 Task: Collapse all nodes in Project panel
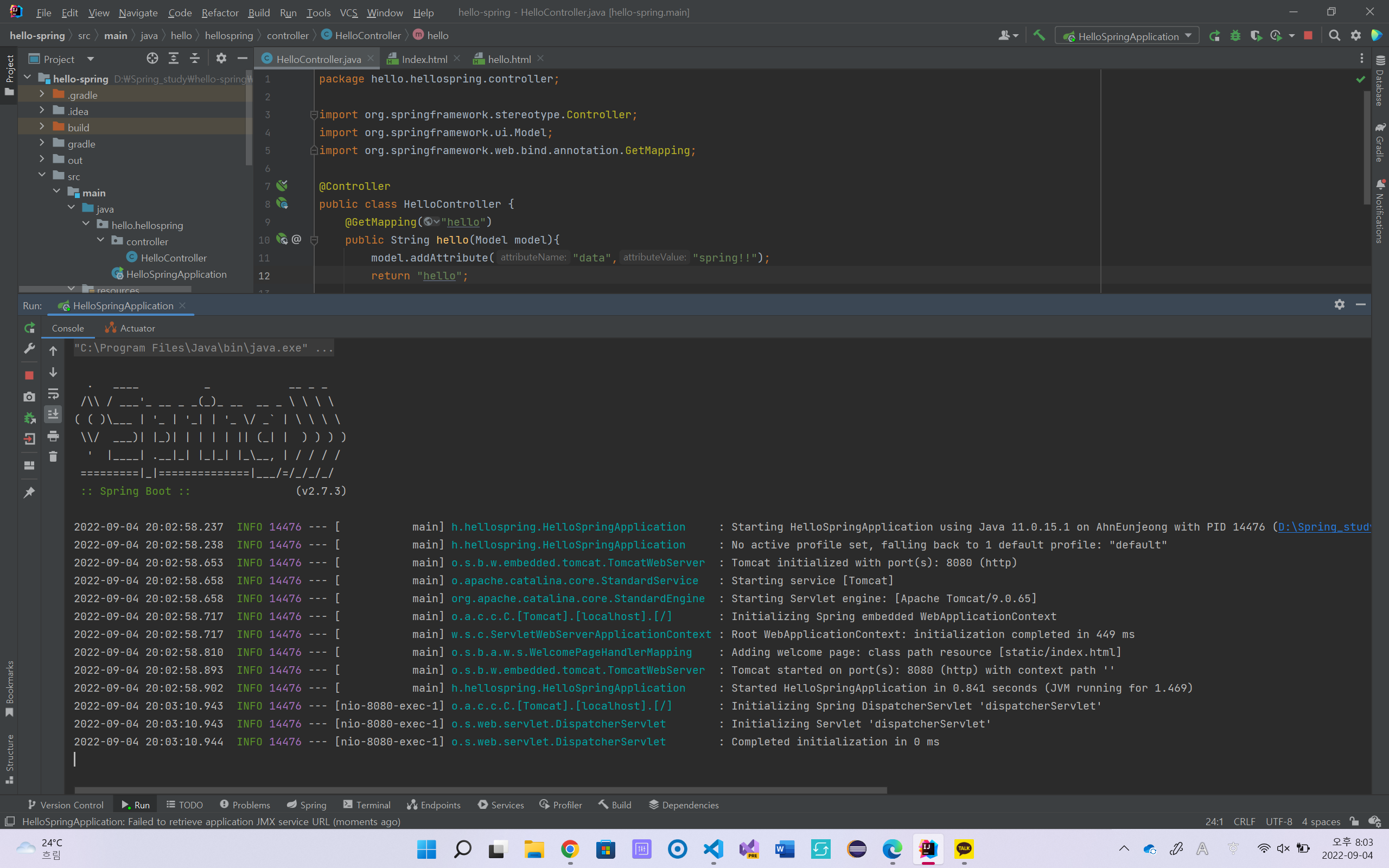[195, 59]
